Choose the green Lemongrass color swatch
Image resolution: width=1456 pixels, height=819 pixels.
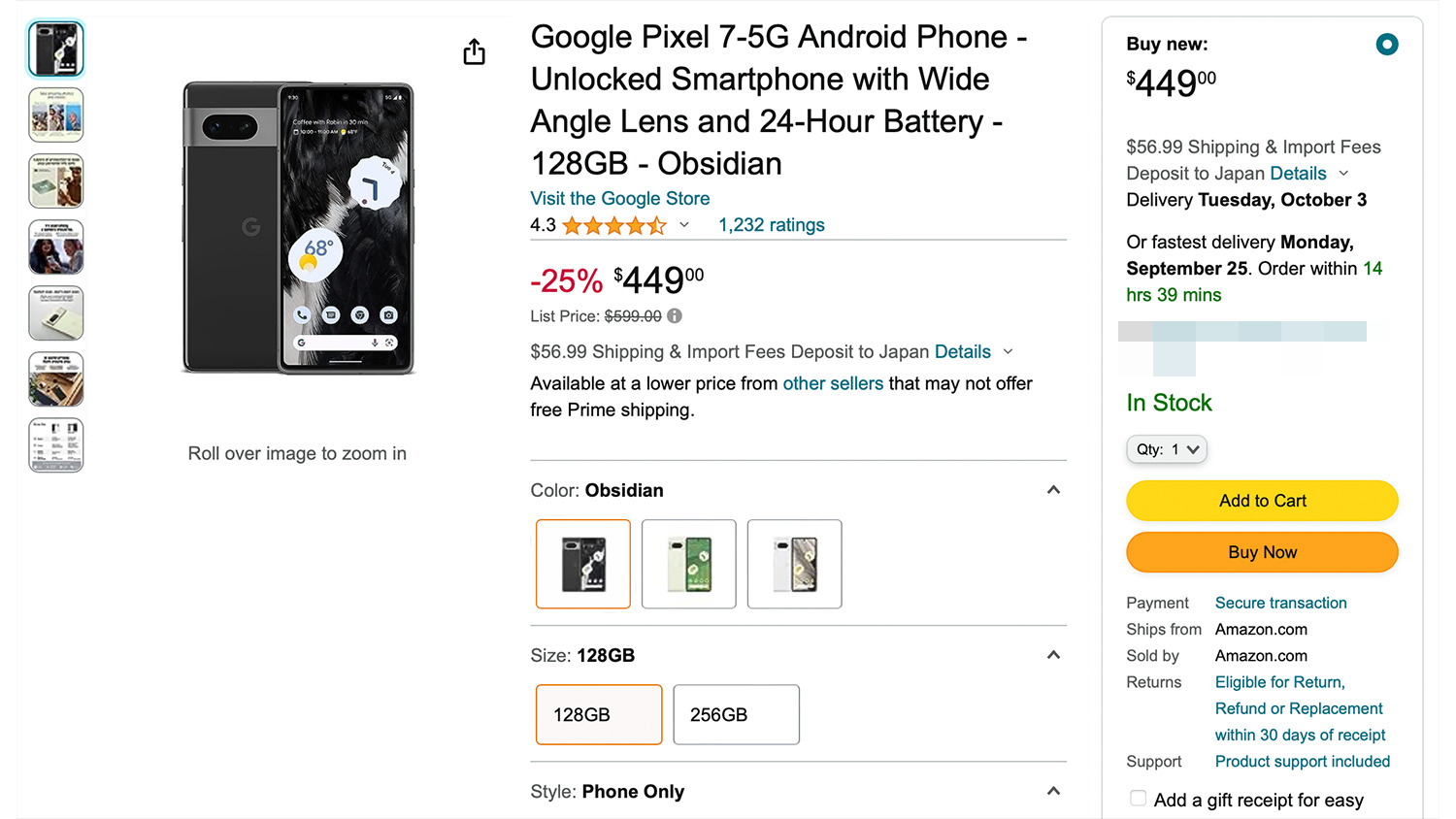coord(689,564)
